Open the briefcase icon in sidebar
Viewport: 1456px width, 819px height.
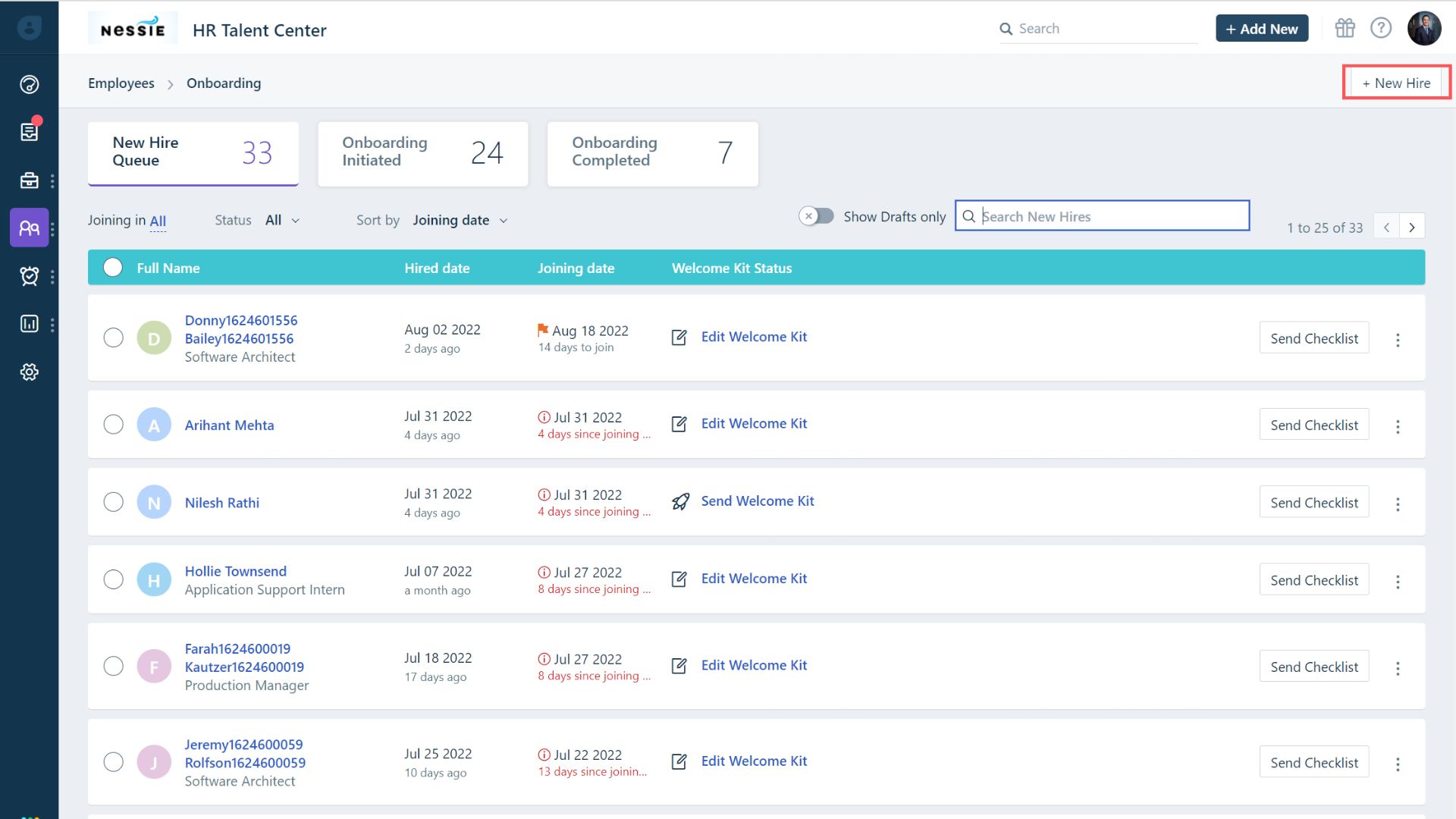tap(29, 180)
